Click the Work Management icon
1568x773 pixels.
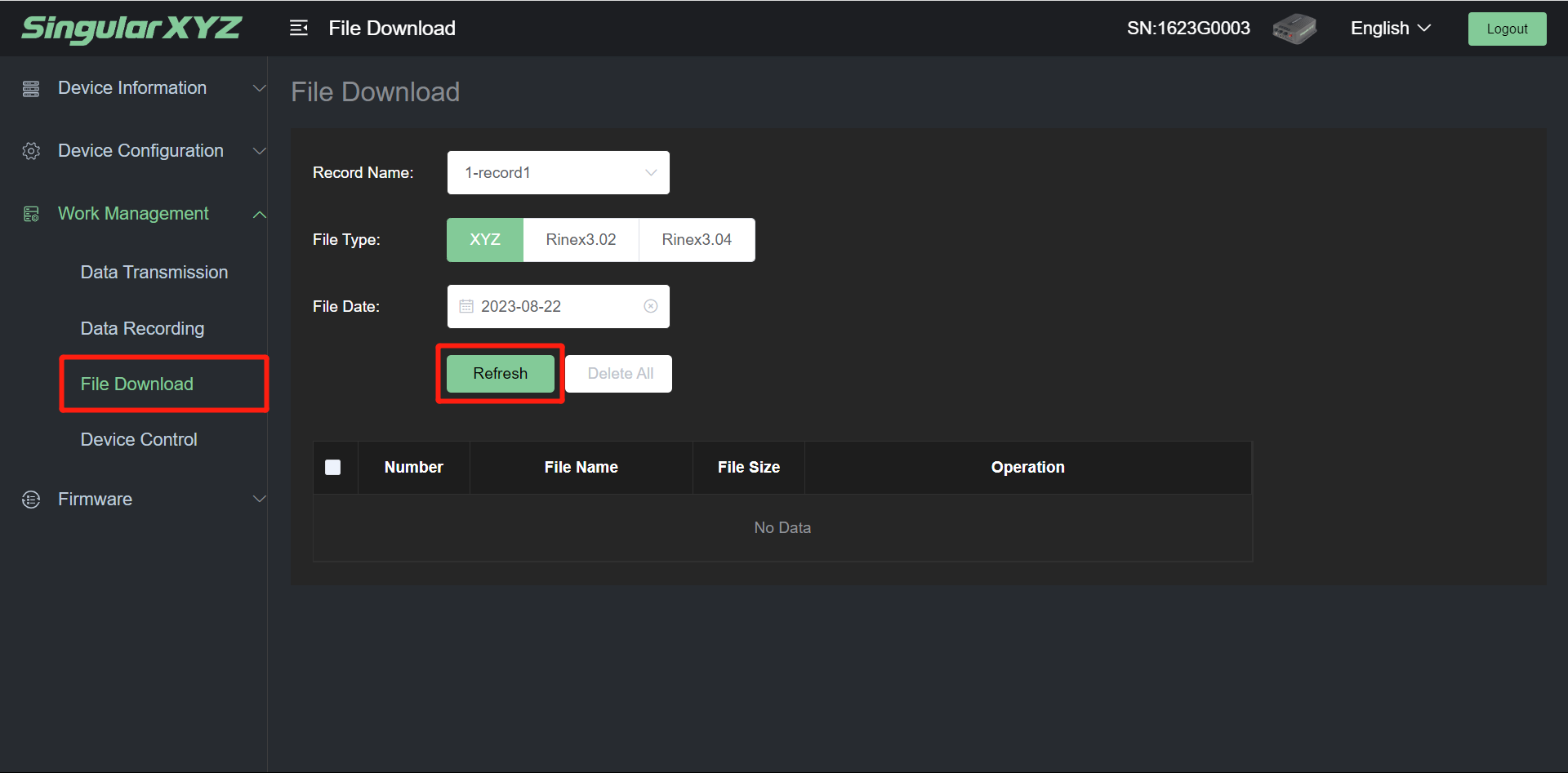click(x=31, y=214)
